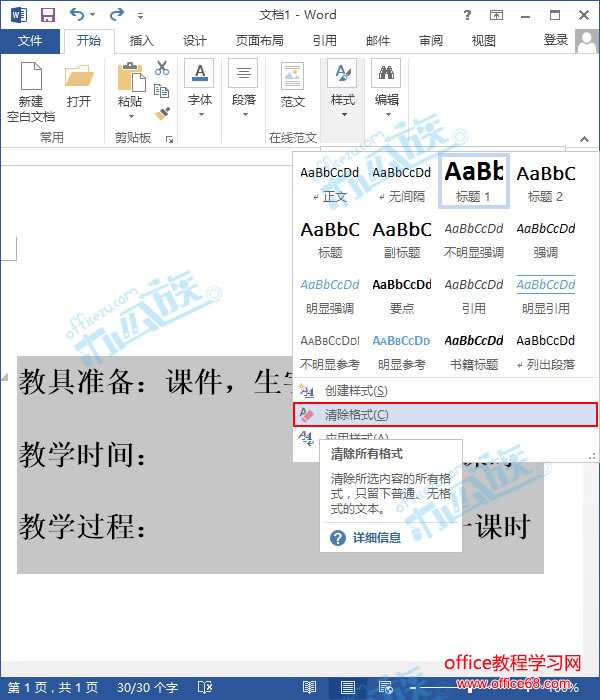600x700 pixels.
Task: Click the 打开 Open folder icon
Action: point(79,86)
